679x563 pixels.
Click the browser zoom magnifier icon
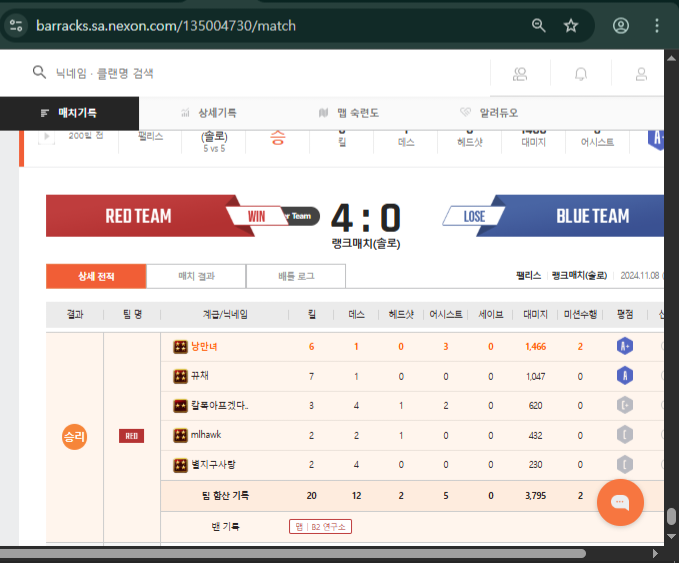[x=539, y=25]
